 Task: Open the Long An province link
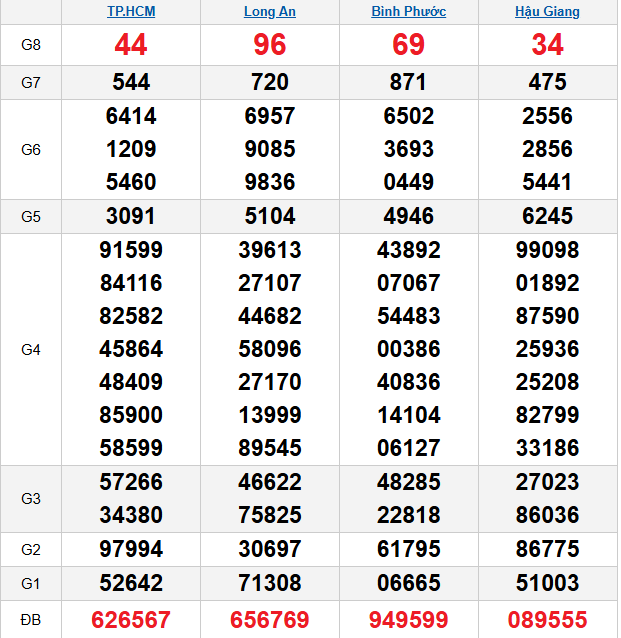click(270, 12)
